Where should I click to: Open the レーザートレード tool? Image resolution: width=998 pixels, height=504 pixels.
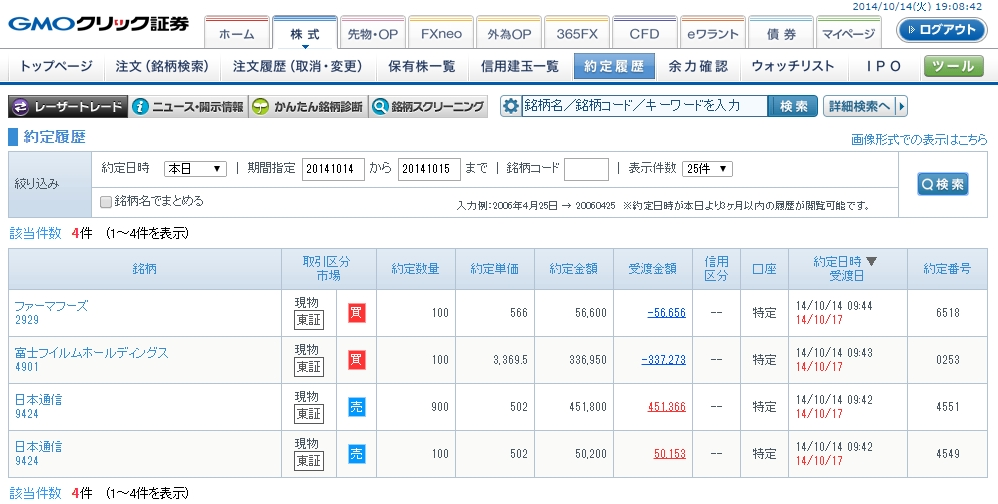[68, 106]
